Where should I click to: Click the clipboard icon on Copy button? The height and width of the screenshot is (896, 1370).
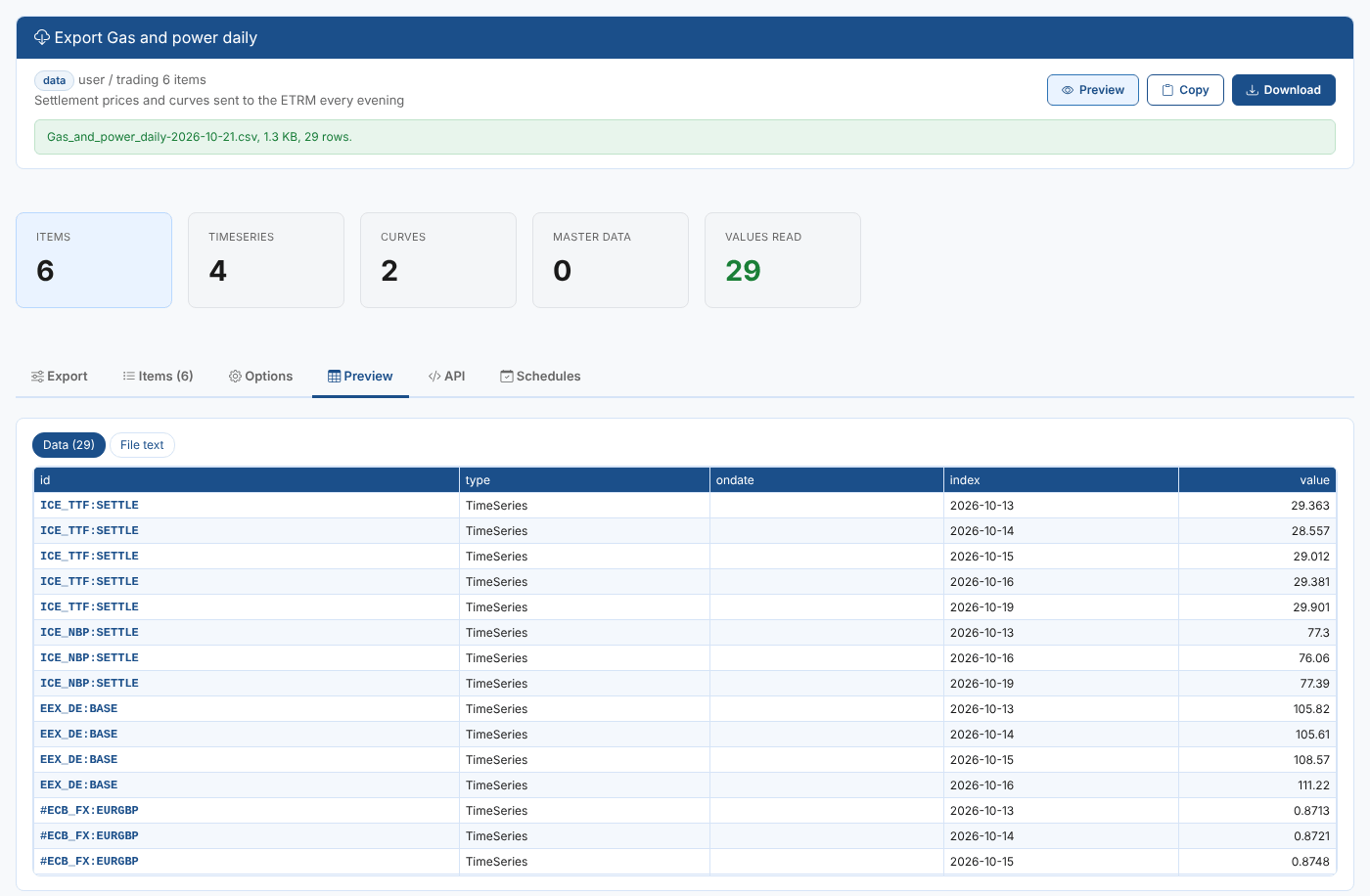1167,90
